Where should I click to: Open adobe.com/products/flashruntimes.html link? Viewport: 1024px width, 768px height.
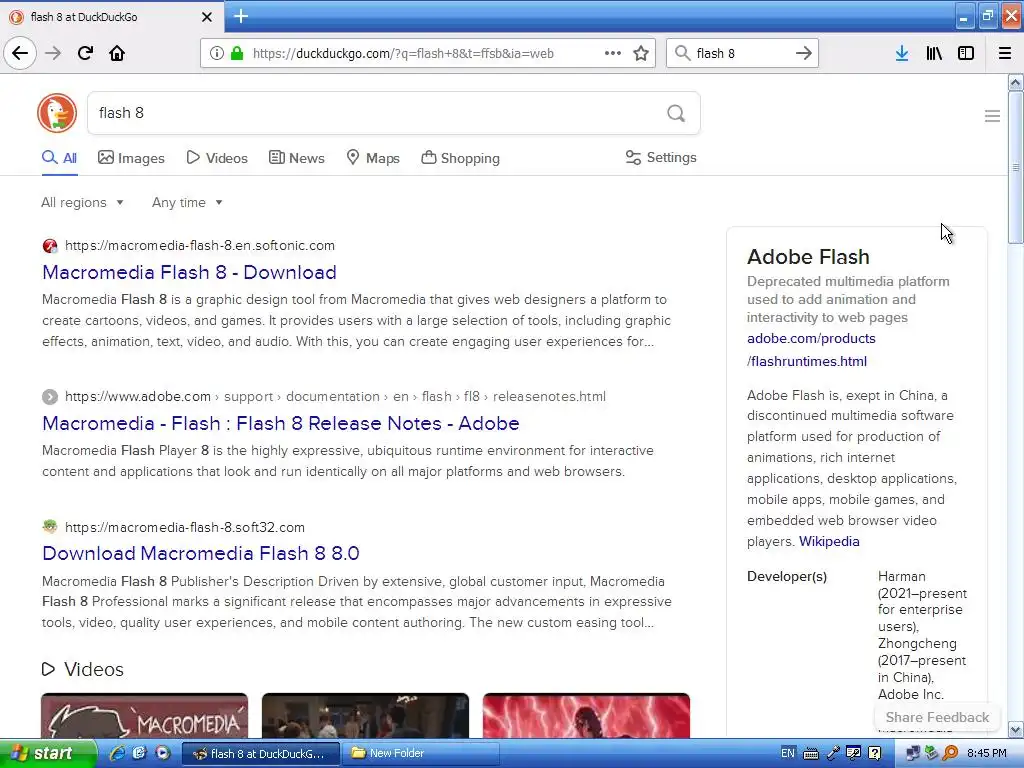[811, 349]
